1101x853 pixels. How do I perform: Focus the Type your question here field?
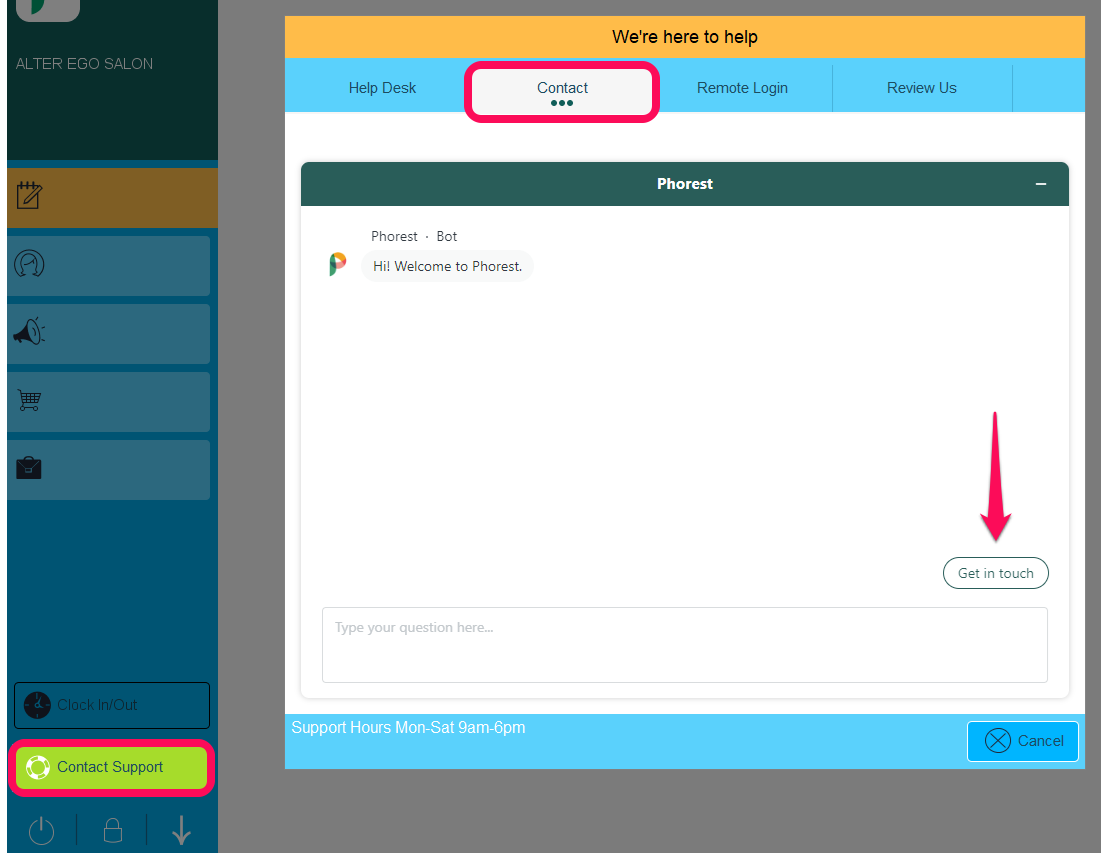click(685, 644)
